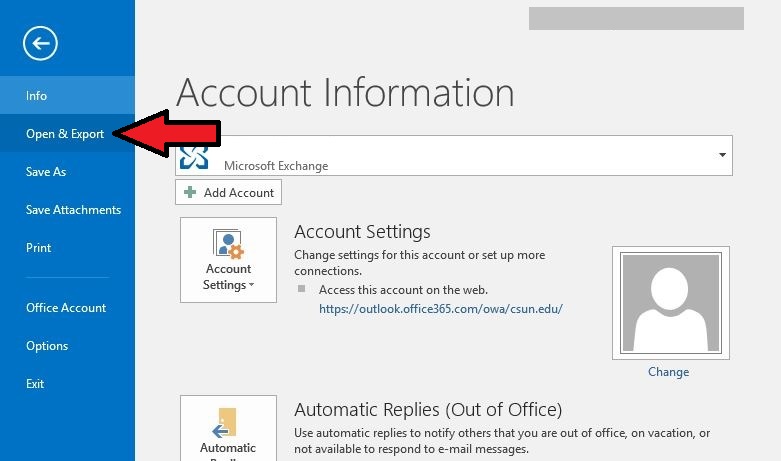Open the Account Settings icon button
Viewport: 781px width, 461px height.
pos(228,259)
